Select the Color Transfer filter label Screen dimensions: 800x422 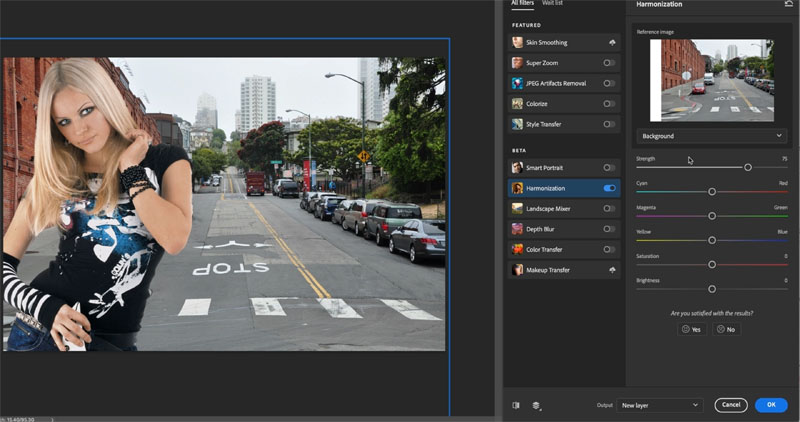(x=544, y=250)
